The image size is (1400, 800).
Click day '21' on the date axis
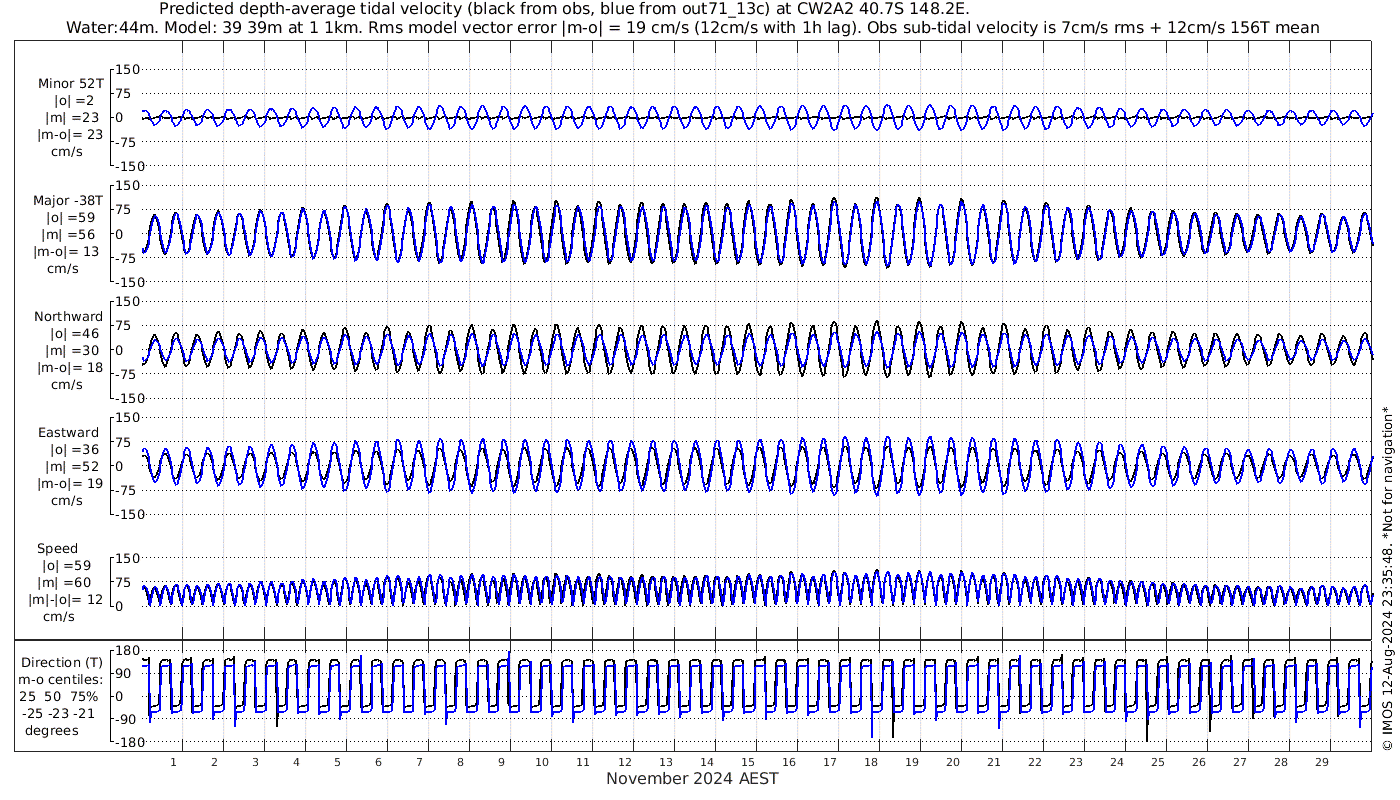993,762
